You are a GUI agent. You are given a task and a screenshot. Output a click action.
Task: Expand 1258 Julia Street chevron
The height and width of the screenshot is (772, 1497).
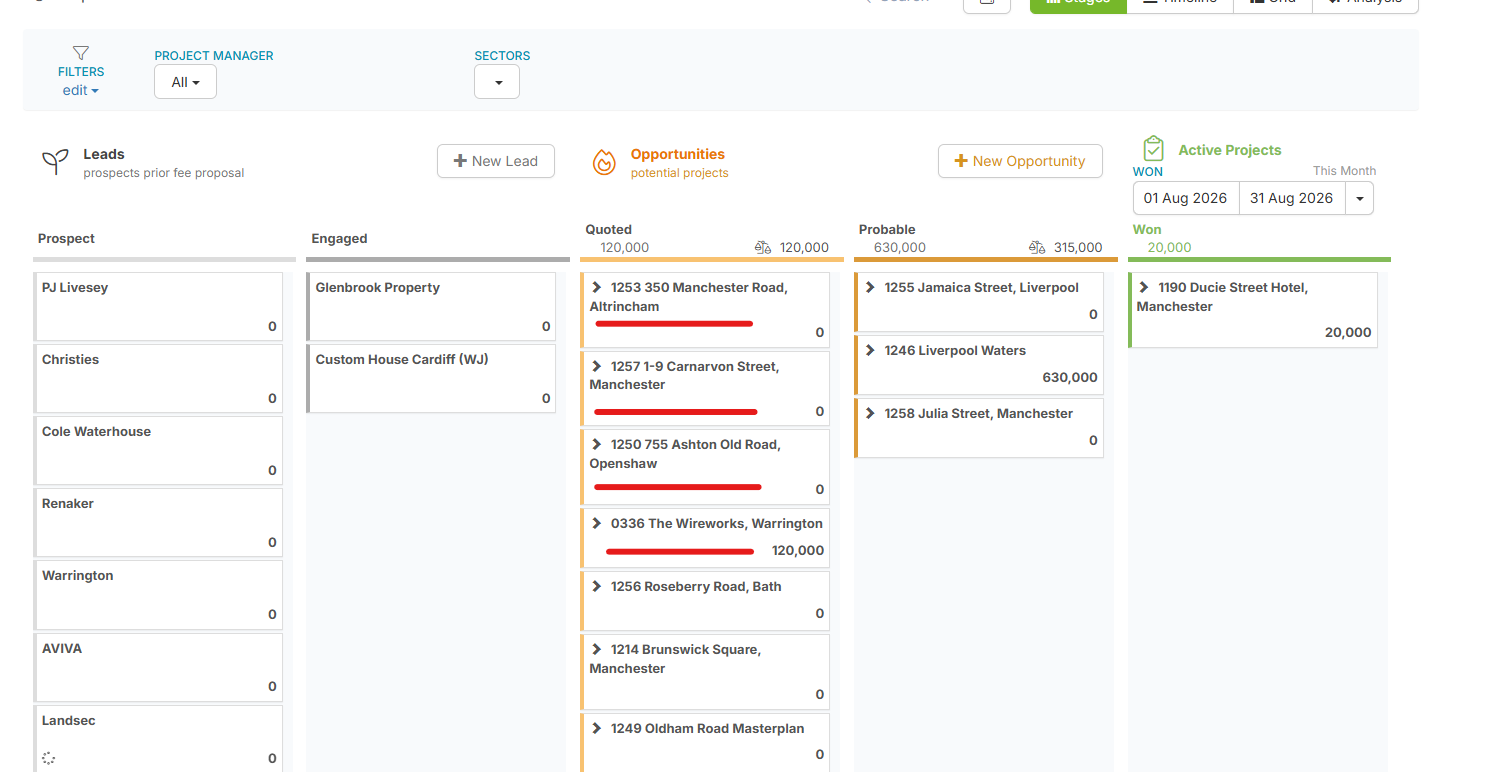[871, 413]
